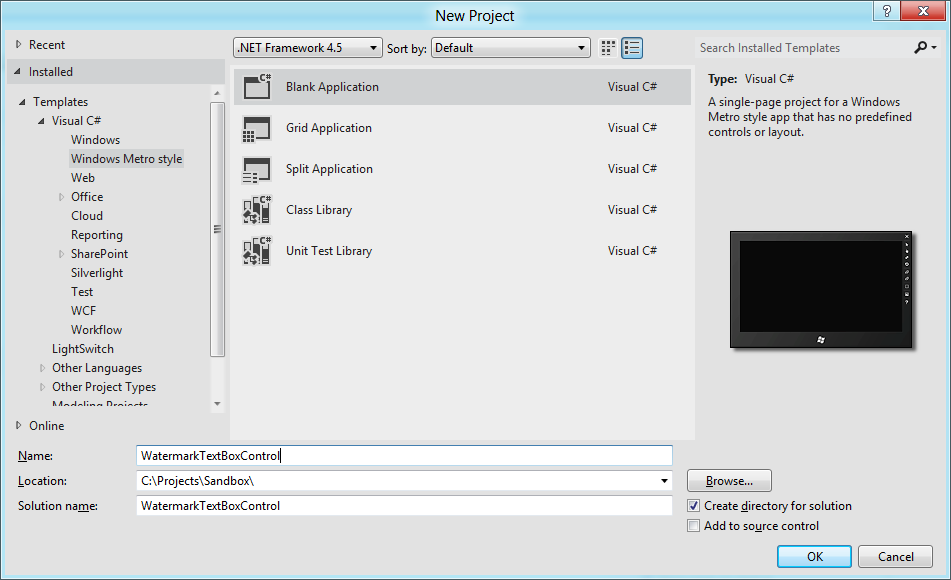Select the Class Library template name
This screenshot has height=580, width=951.
point(319,210)
